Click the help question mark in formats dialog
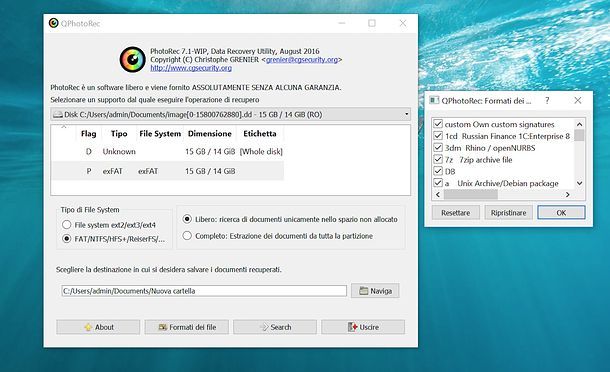Image resolution: width=610 pixels, height=372 pixels. 547,100
